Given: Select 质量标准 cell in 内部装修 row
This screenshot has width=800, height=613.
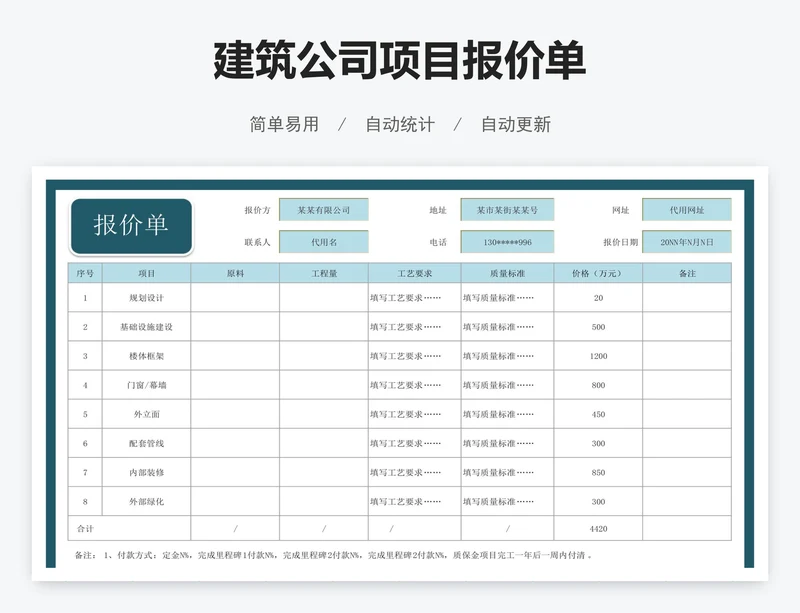Looking at the screenshot, I should [x=508, y=472].
